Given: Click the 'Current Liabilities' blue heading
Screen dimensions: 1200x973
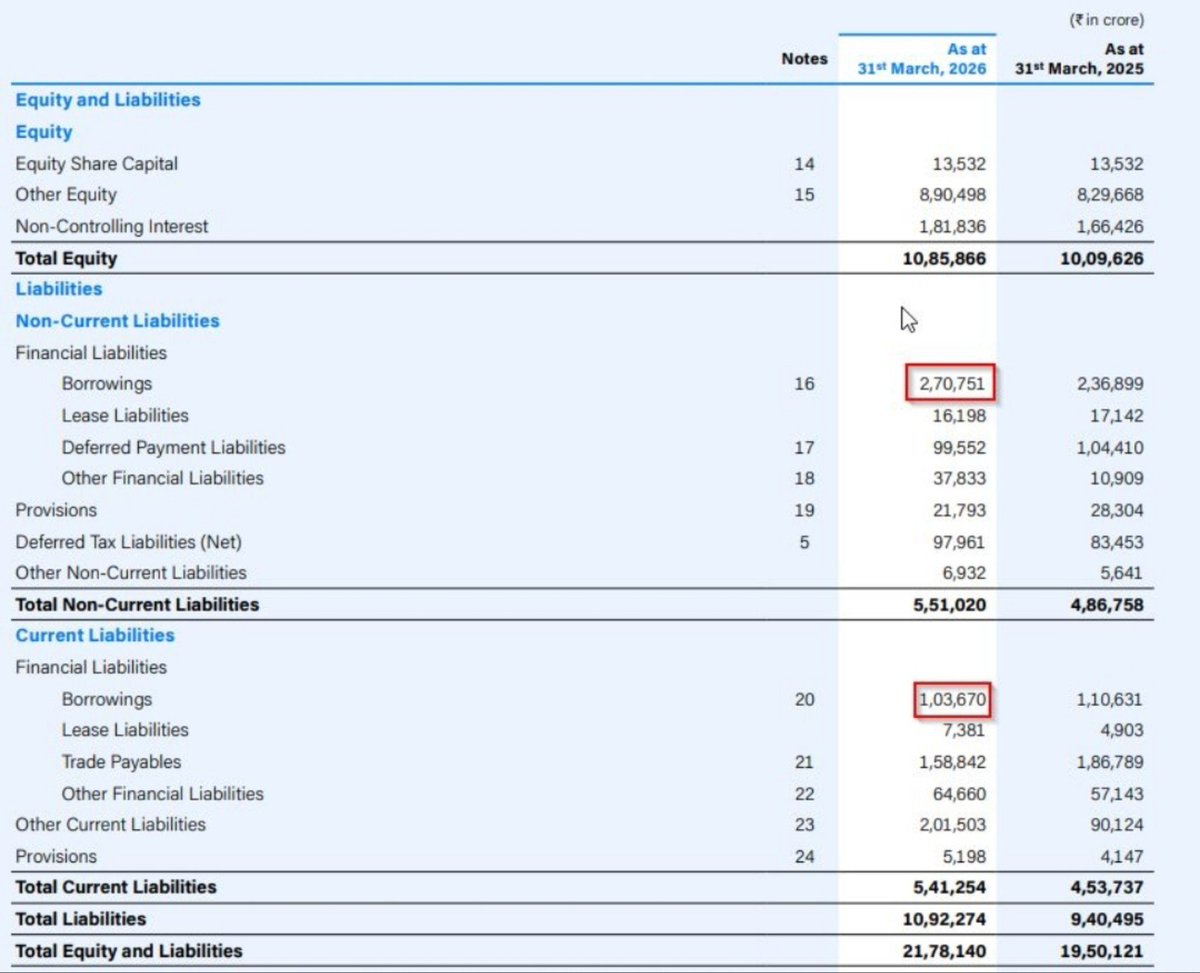Looking at the screenshot, I should pyautogui.click(x=95, y=636).
